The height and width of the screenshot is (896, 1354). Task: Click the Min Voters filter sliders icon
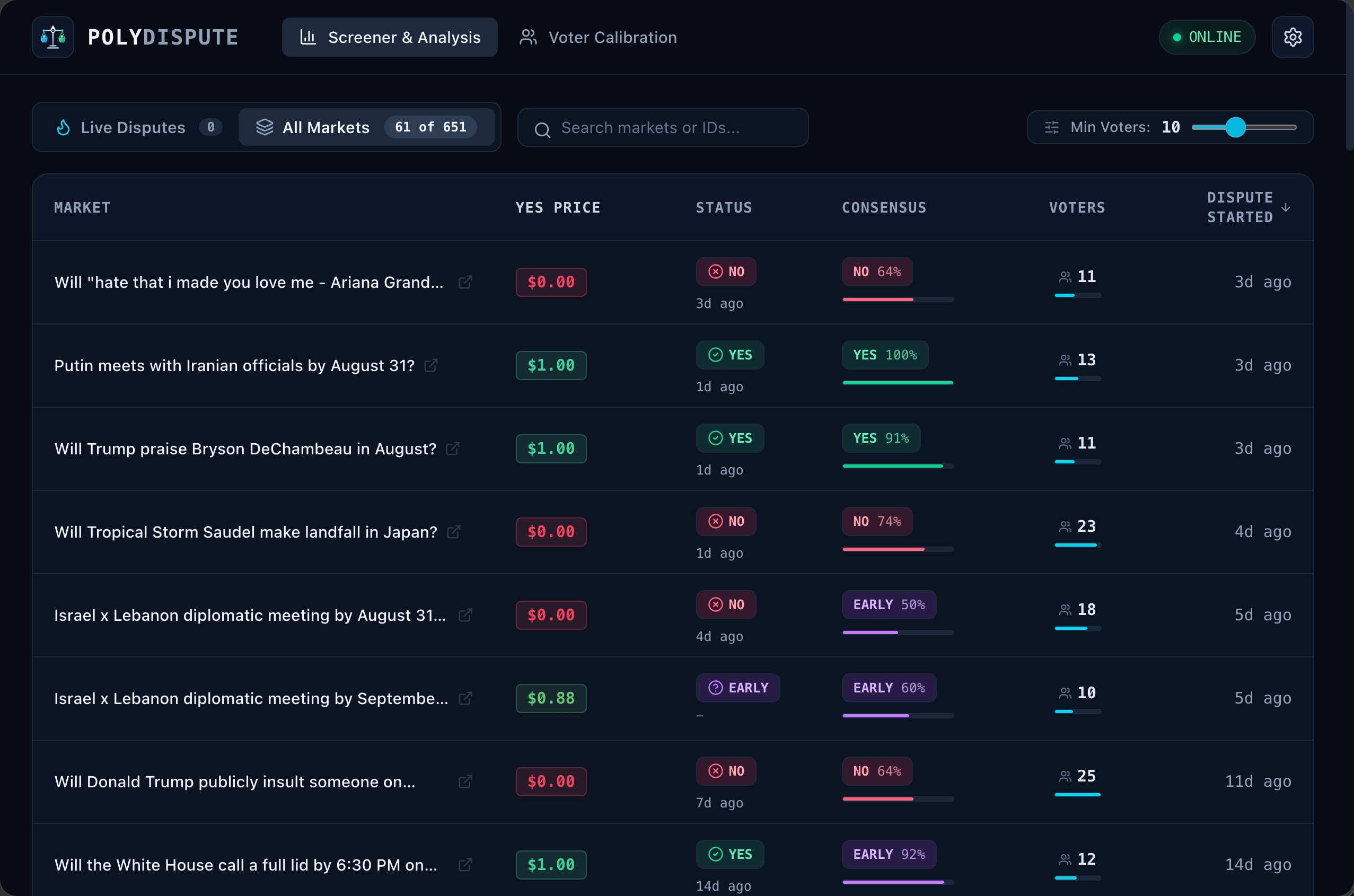click(x=1052, y=127)
